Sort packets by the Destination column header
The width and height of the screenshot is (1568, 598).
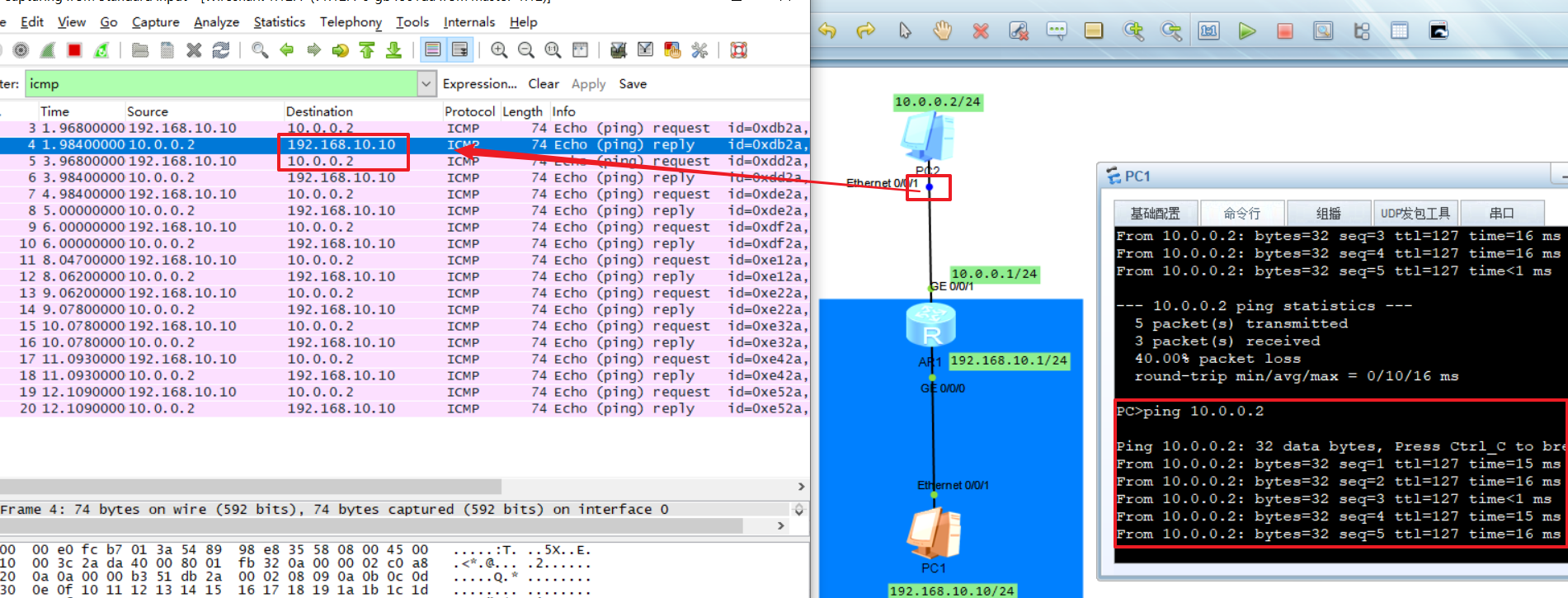click(x=362, y=111)
